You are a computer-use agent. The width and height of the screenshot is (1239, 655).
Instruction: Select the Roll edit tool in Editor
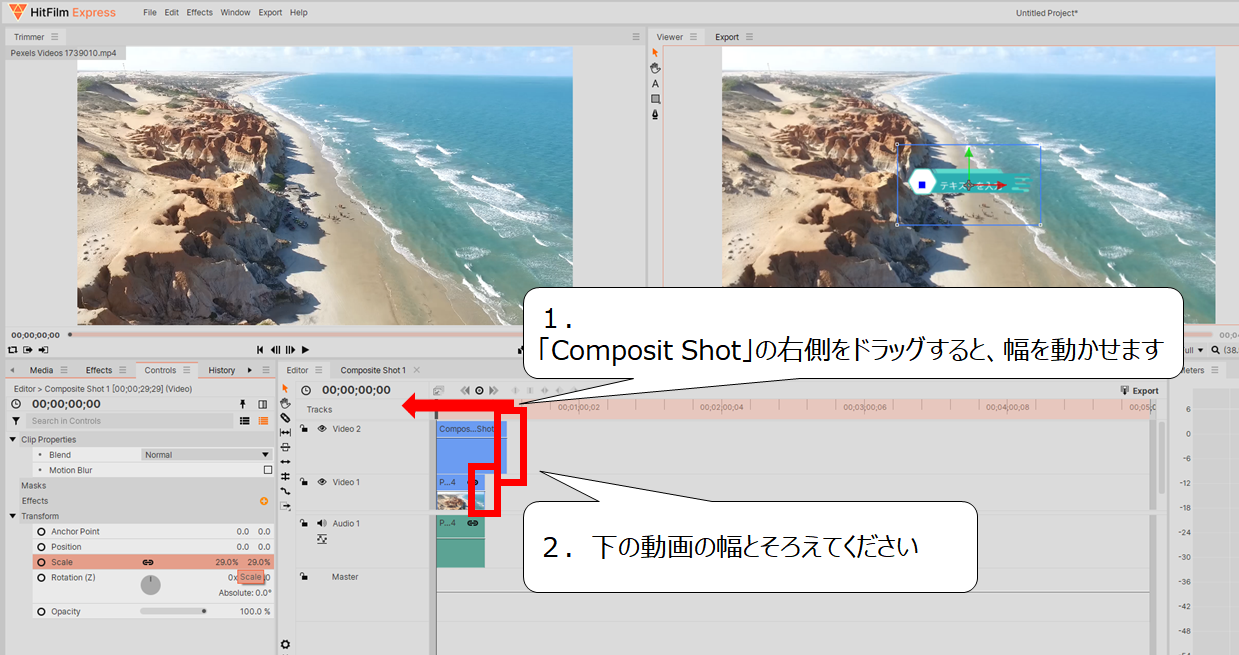(285, 476)
